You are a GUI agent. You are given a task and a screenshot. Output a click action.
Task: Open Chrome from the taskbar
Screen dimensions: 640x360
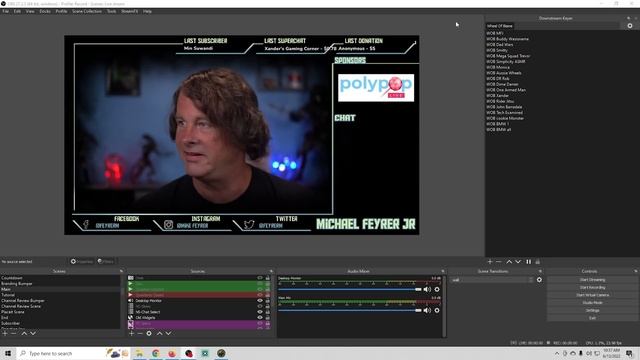click(x=156, y=353)
